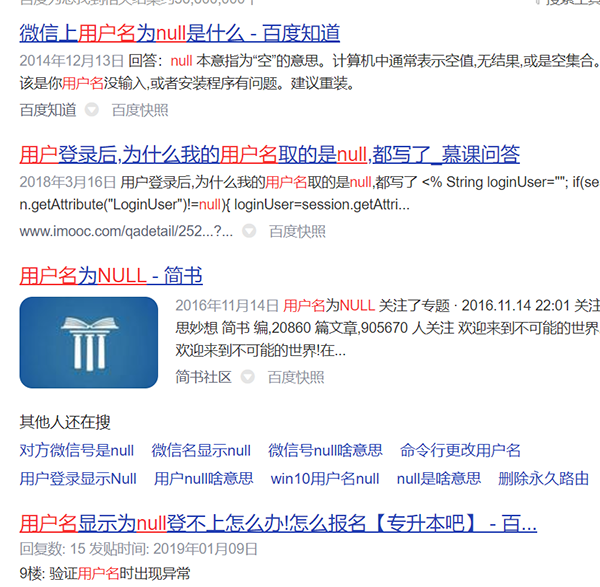Search related query 用户登录显示Null
The height and width of the screenshot is (587, 600).
pyautogui.click(x=78, y=479)
